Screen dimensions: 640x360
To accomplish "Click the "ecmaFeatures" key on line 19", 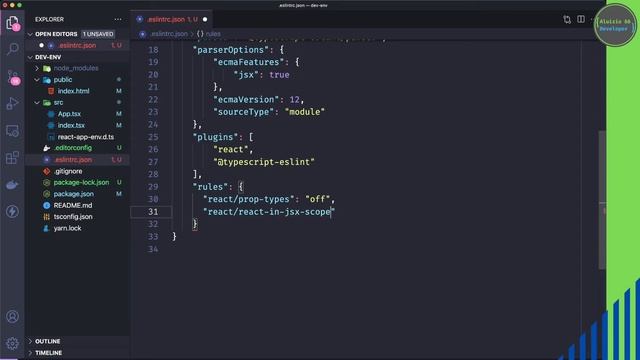I will (x=249, y=62).
